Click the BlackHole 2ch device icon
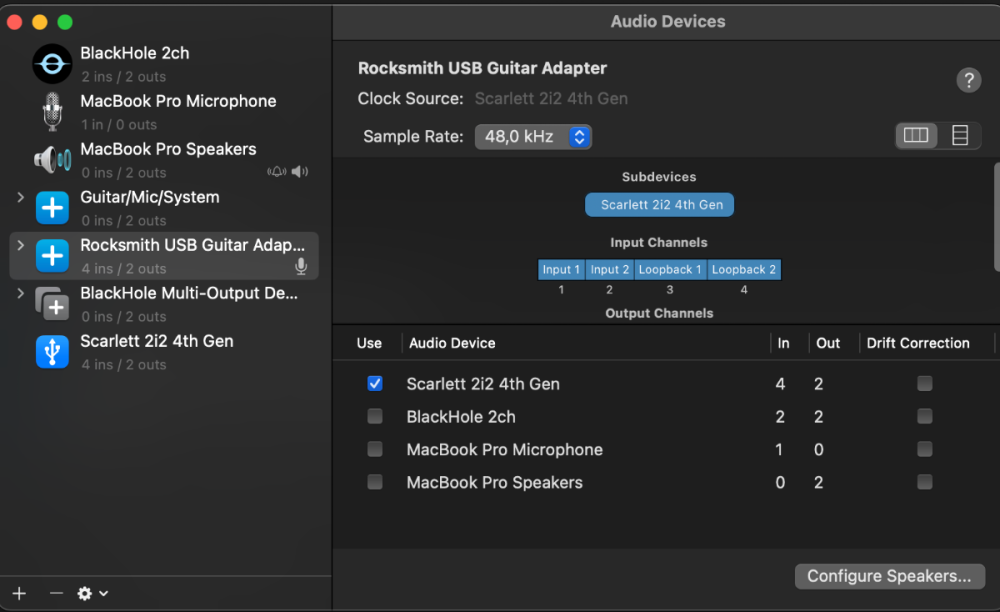Image resolution: width=1000 pixels, height=612 pixels. 52,64
